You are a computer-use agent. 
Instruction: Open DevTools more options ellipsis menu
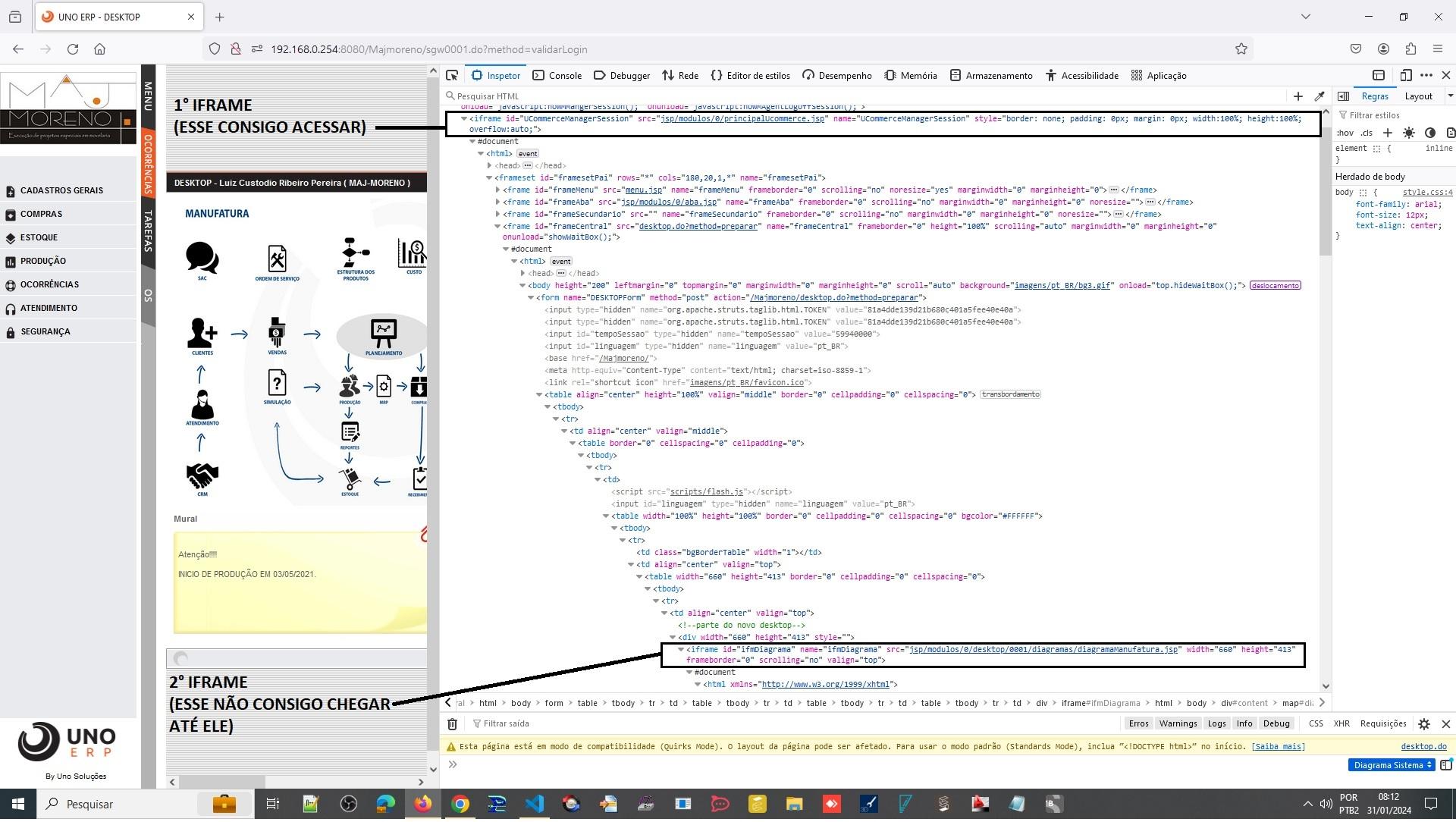coord(1426,75)
